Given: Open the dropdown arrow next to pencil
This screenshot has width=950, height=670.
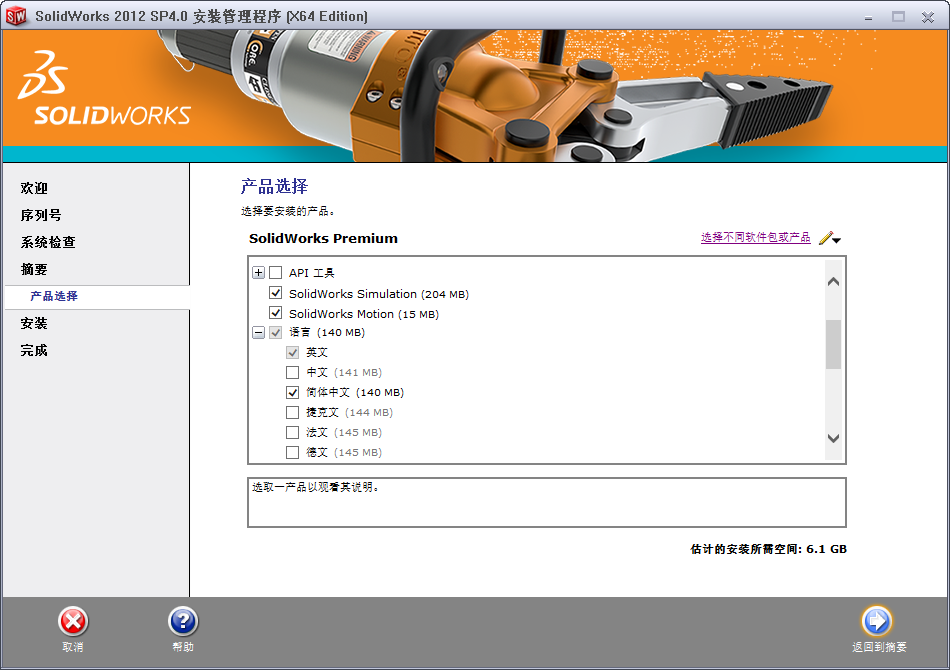Looking at the screenshot, I should pos(837,240).
